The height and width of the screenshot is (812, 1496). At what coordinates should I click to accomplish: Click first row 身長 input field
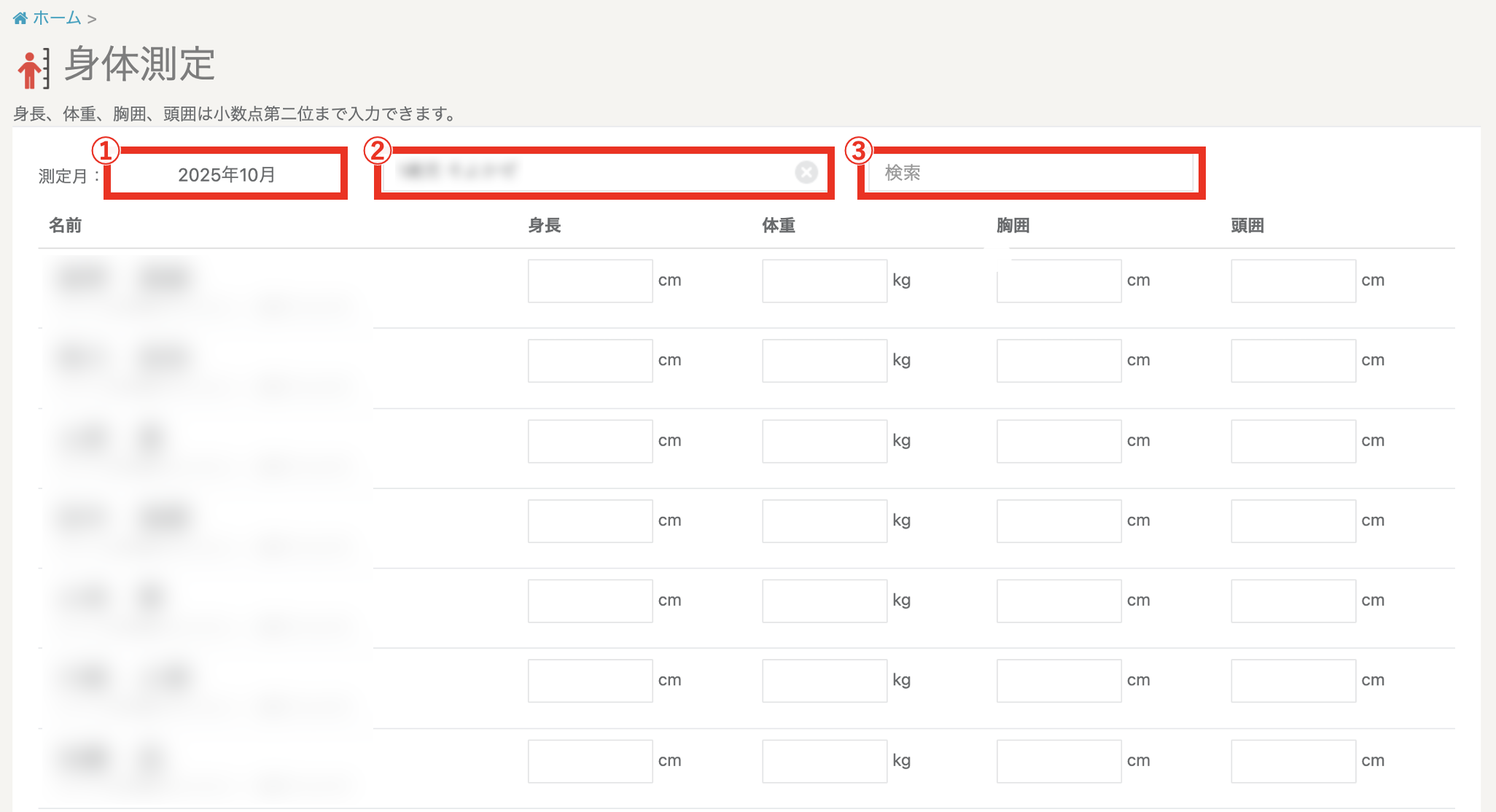pos(590,281)
